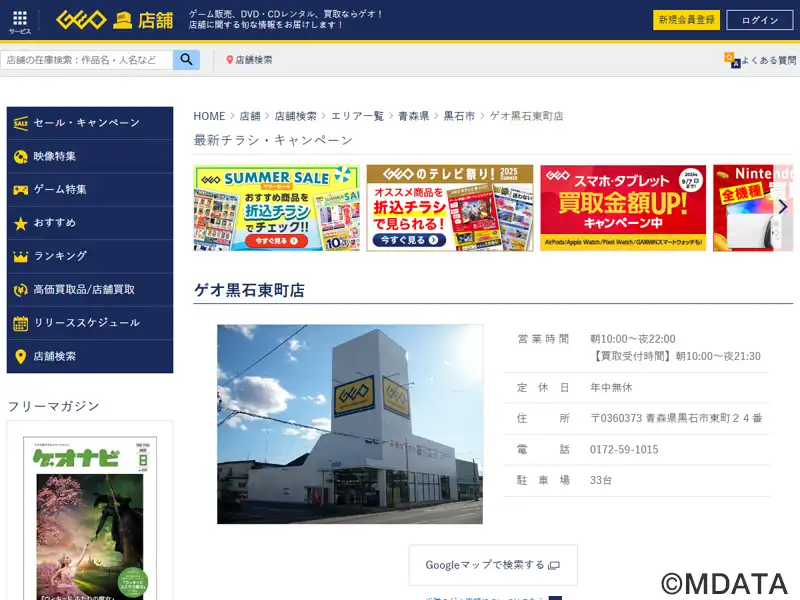Click 最新チラシ・キャンペーン section heading
800x600 pixels.
pos(273,140)
